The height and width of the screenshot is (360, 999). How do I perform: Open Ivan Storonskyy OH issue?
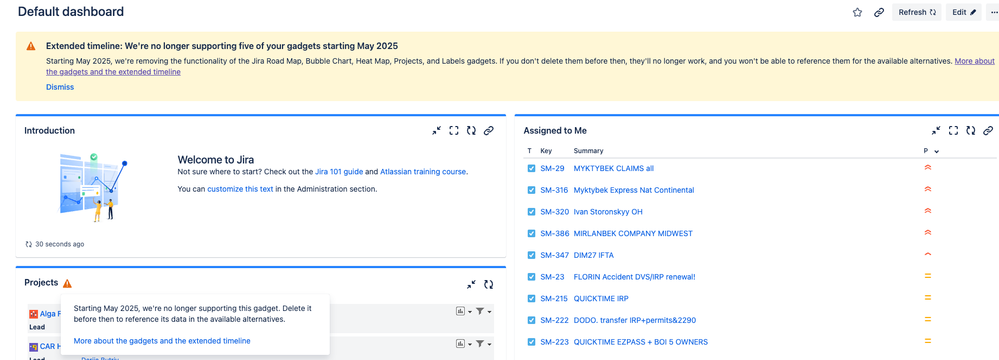[608, 212]
